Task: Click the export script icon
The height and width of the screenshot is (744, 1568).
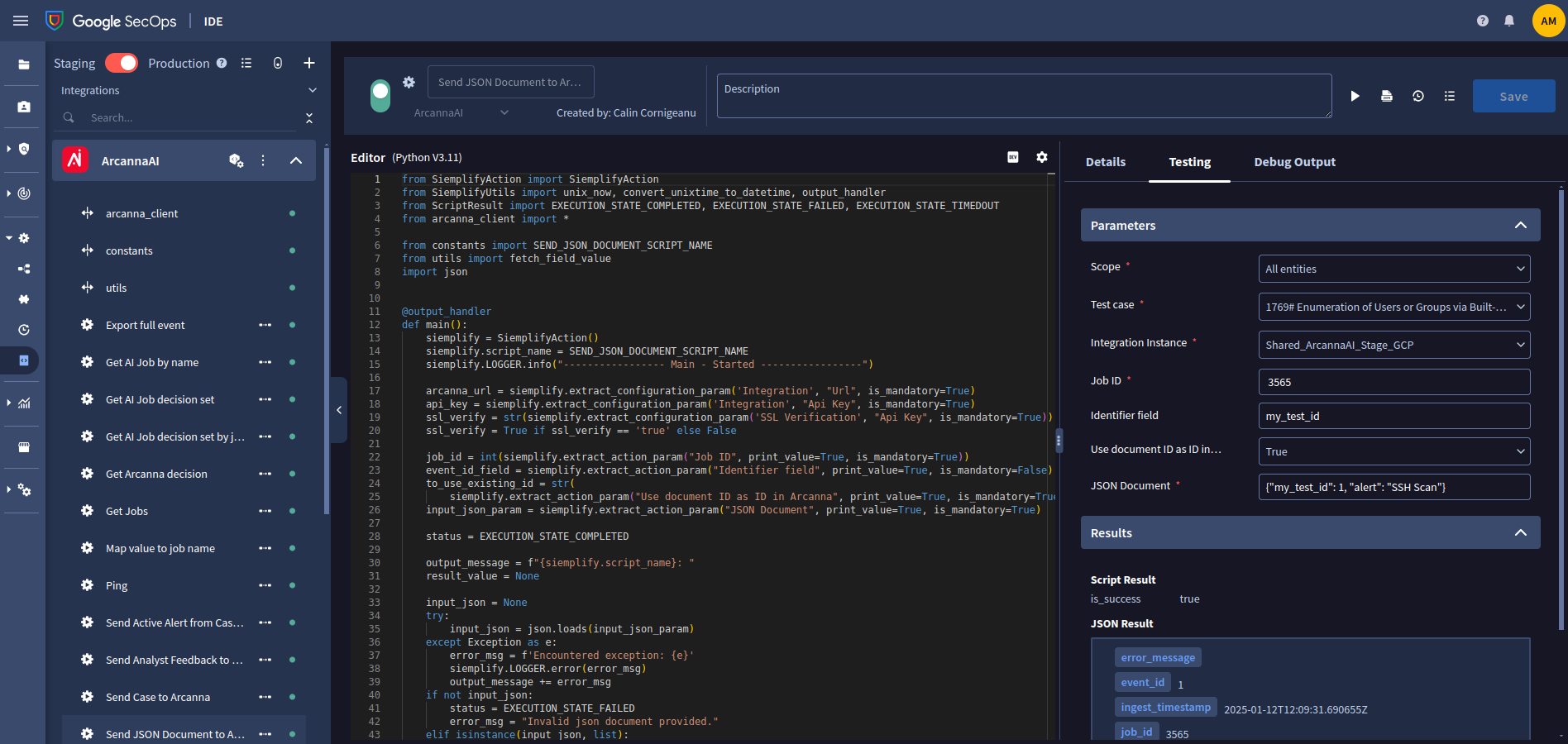Action: [x=1387, y=96]
